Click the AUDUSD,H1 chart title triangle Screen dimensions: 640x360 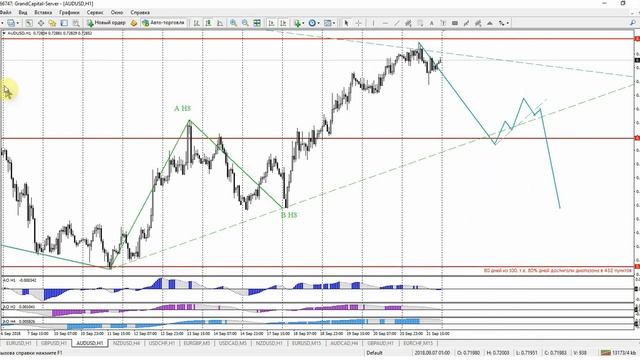[x=4, y=33]
